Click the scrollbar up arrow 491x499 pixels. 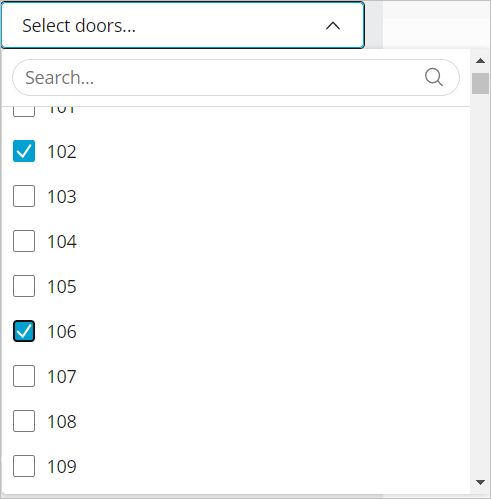coord(480,61)
